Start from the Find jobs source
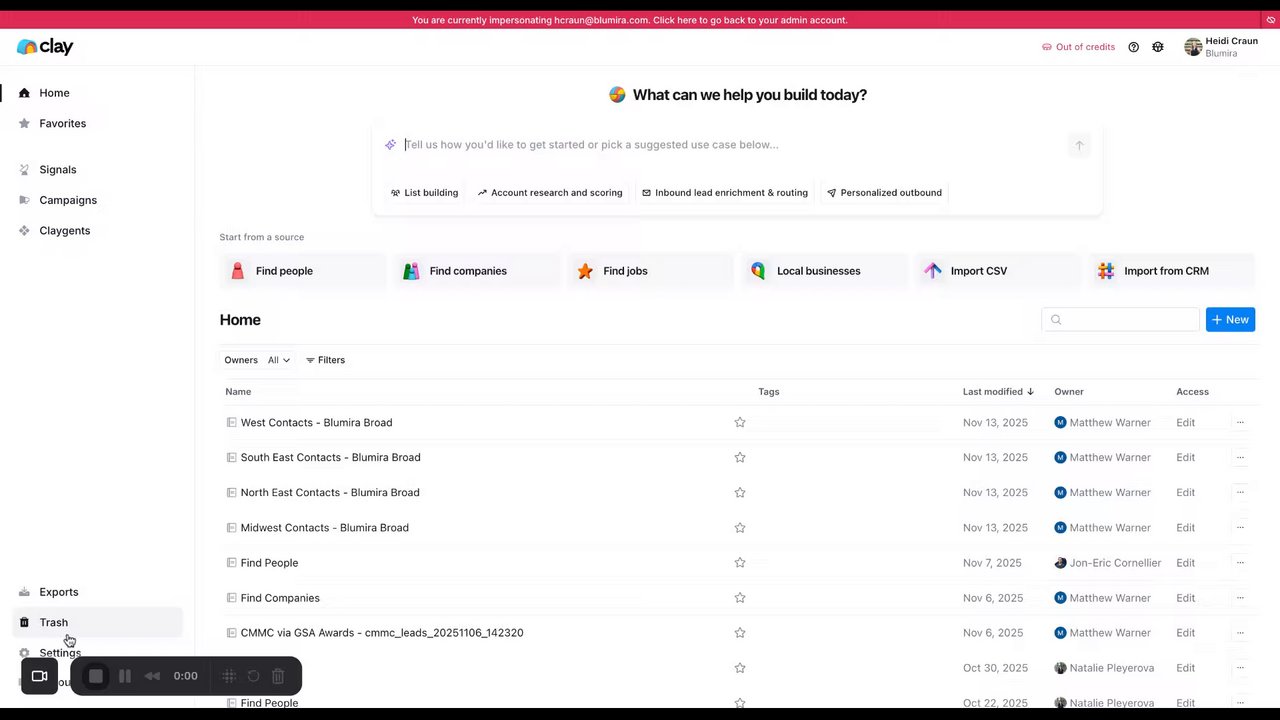Screen dimensions: 1280x720 650,271
